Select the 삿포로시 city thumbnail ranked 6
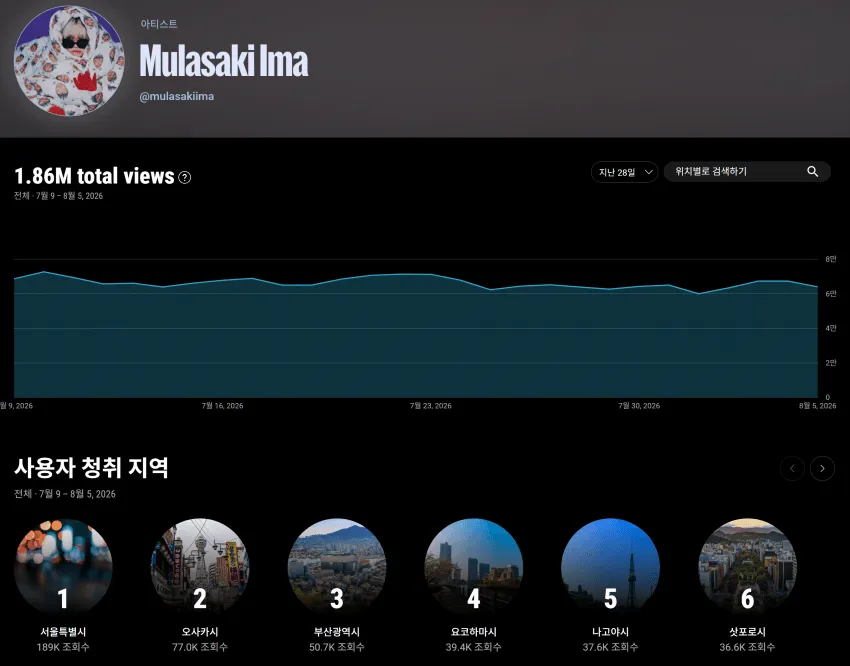 (x=747, y=567)
